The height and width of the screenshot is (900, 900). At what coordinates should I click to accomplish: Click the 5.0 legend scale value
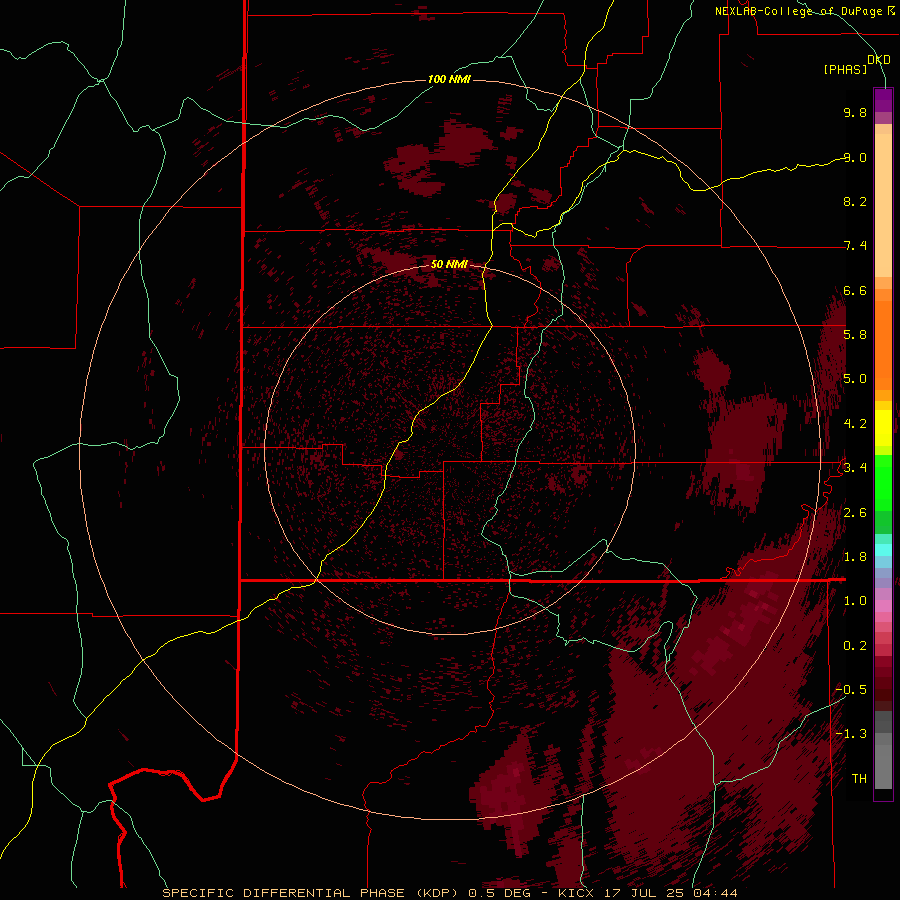pos(855,379)
